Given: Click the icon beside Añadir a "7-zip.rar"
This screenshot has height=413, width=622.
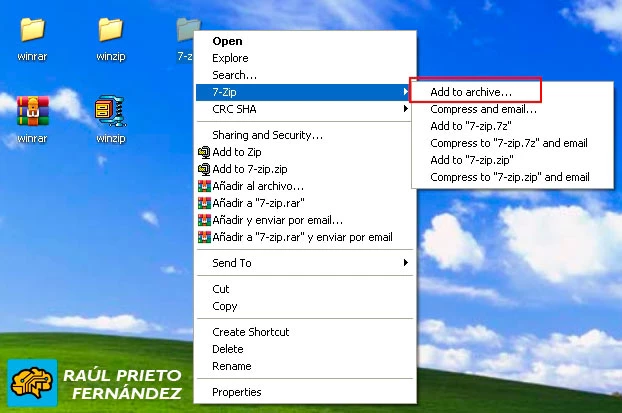Looking at the screenshot, I should click(204, 203).
